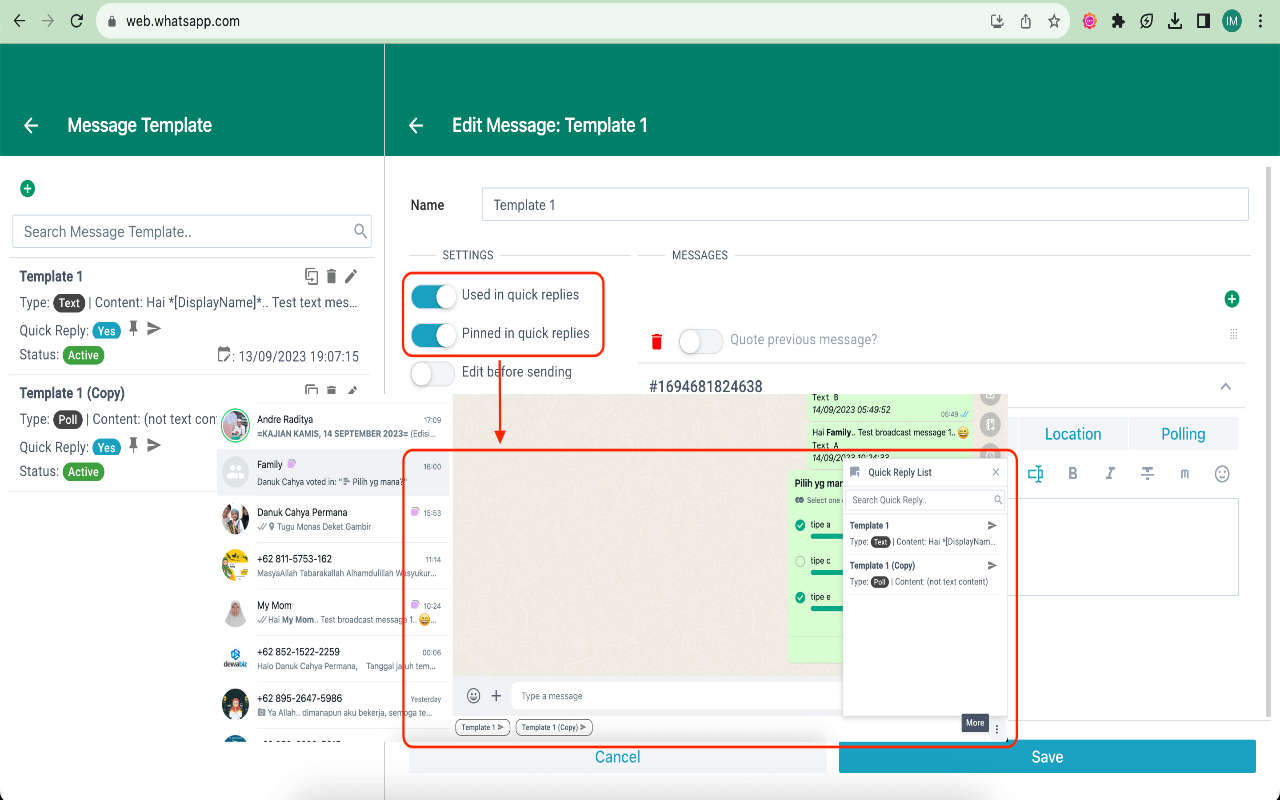Viewport: 1280px width, 800px height.
Task: Open the IM profile menu in Chrome
Action: tap(1232, 20)
